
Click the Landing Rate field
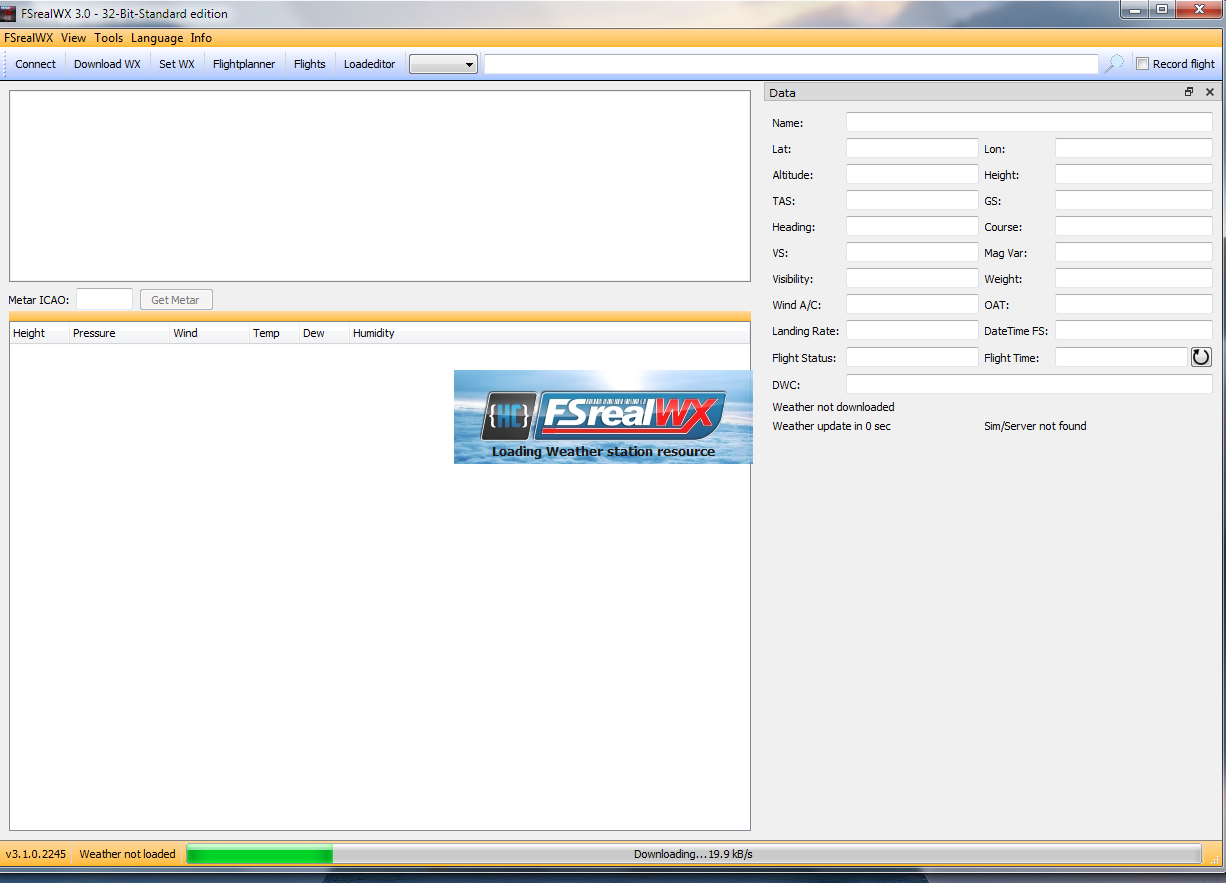tap(912, 330)
